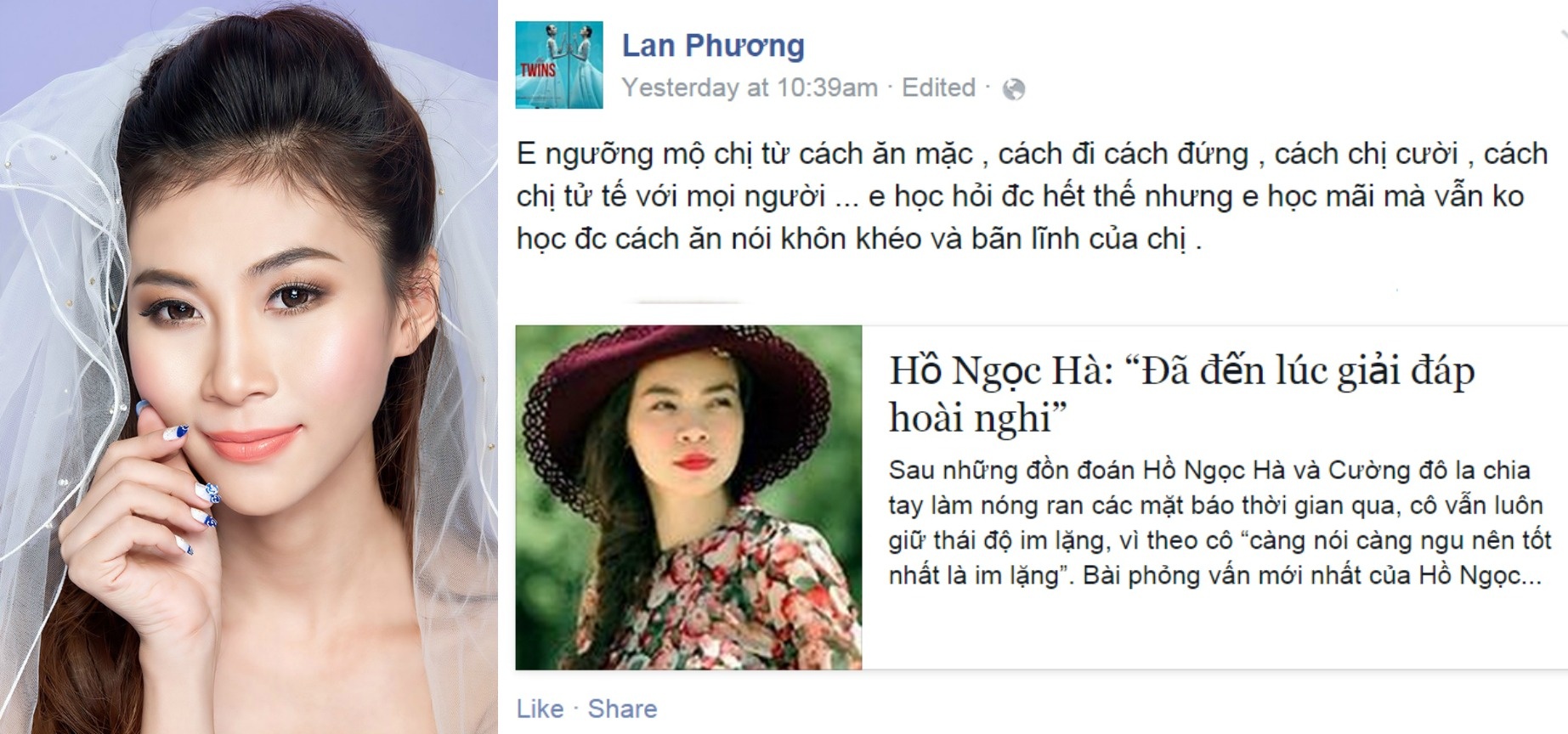Image resolution: width=1568 pixels, height=734 pixels.
Task: Click the article description starting 'Sau những đồn đoán'
Action: coord(1220,522)
